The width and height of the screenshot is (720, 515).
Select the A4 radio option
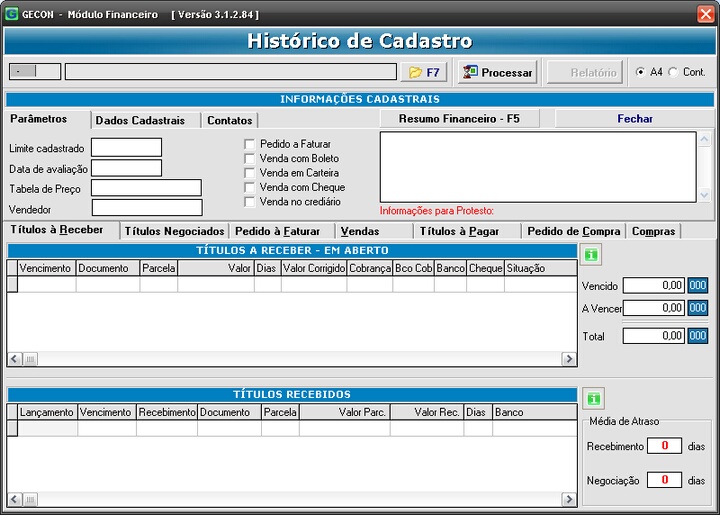(640, 72)
